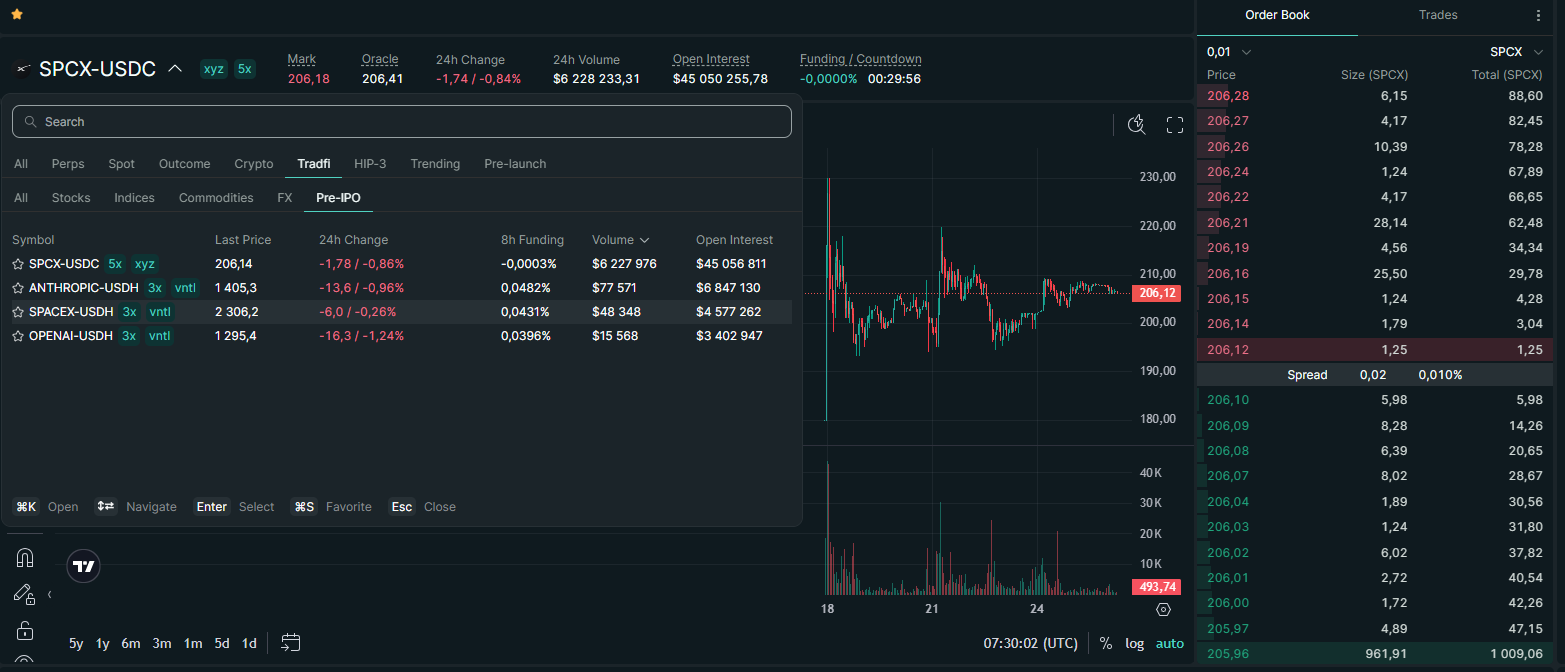This screenshot has height=672, width=1565.
Task: Open the quick search lightning icon on chart
Action: coord(1136,124)
